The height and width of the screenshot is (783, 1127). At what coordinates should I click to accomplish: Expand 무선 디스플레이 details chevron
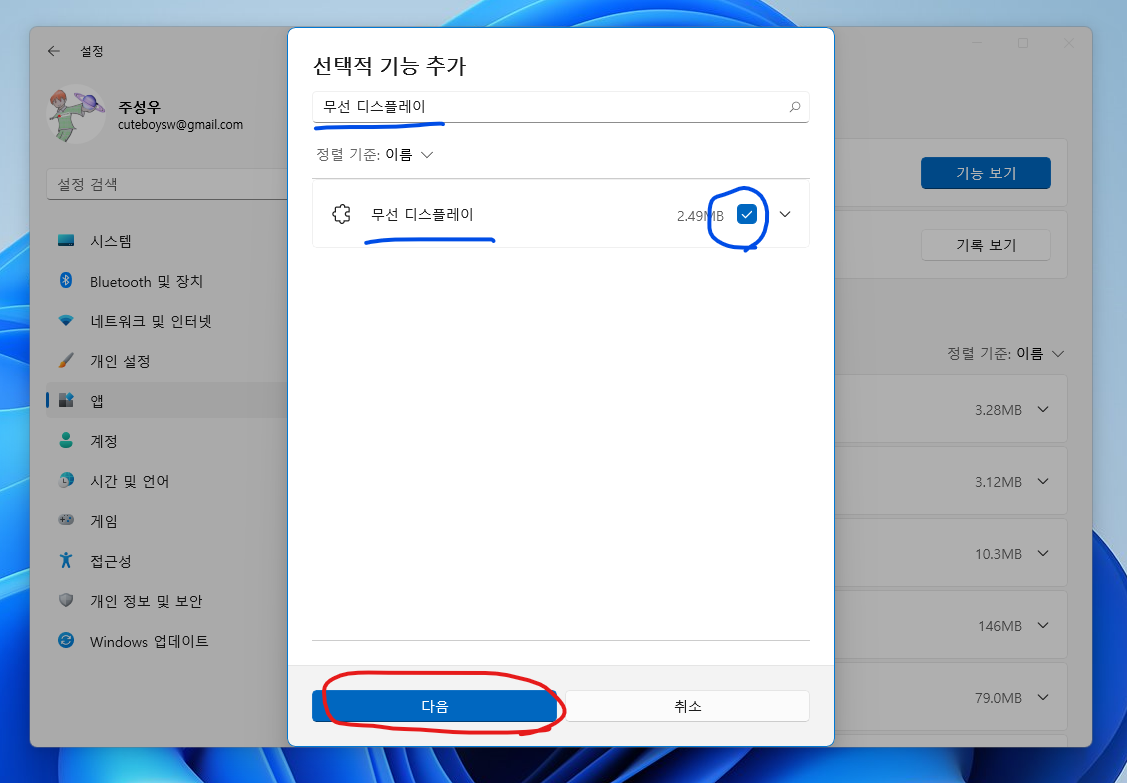785,214
